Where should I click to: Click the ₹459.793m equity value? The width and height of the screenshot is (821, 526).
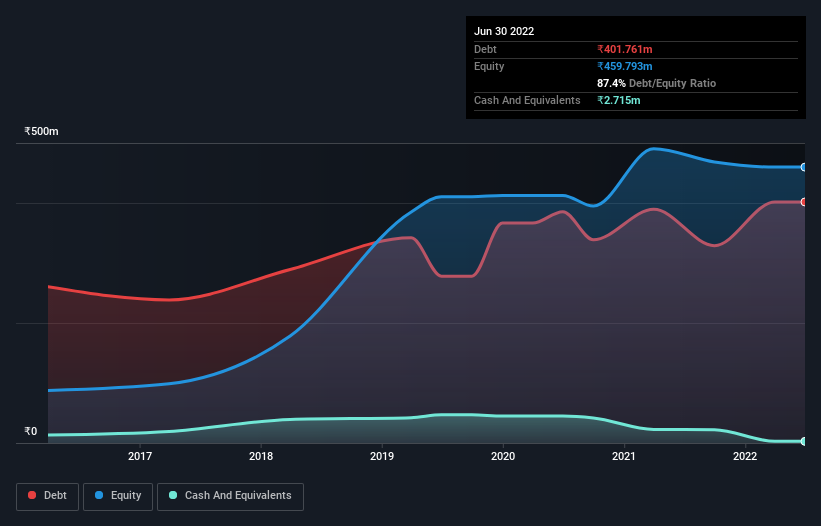[625, 66]
